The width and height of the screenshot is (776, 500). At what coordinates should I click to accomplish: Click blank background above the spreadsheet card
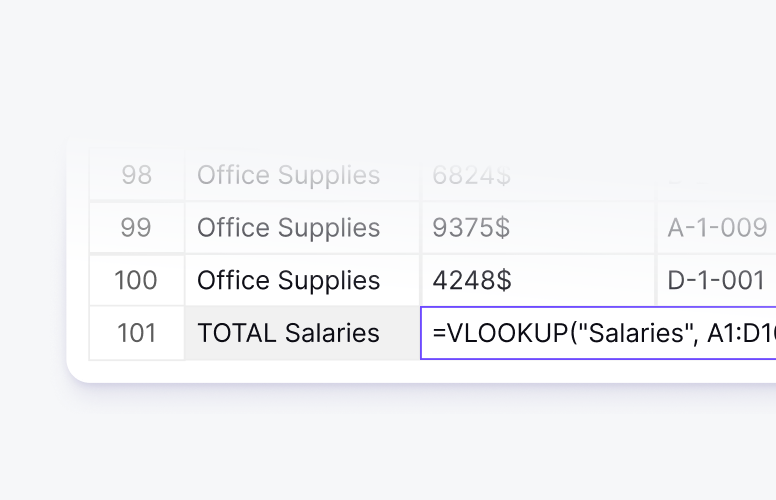tap(400, 70)
